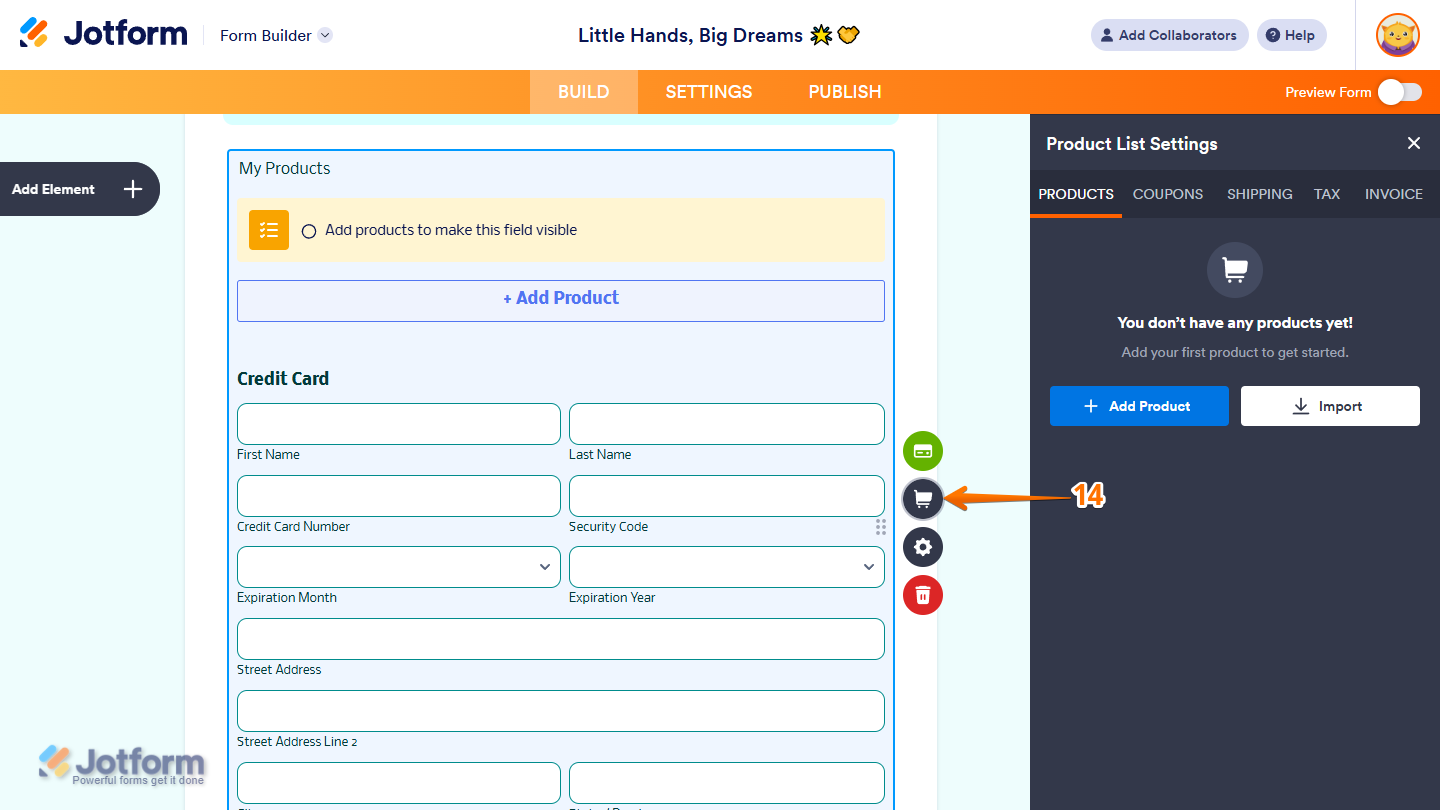Open the Expiration Year dropdown
1440x810 pixels.
point(727,567)
